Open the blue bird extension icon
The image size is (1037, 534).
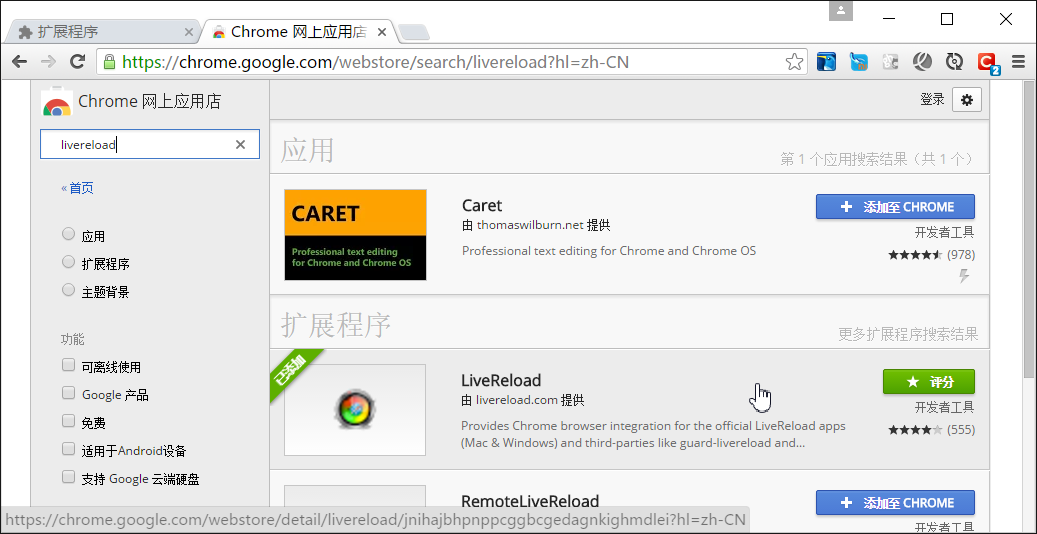(858, 62)
